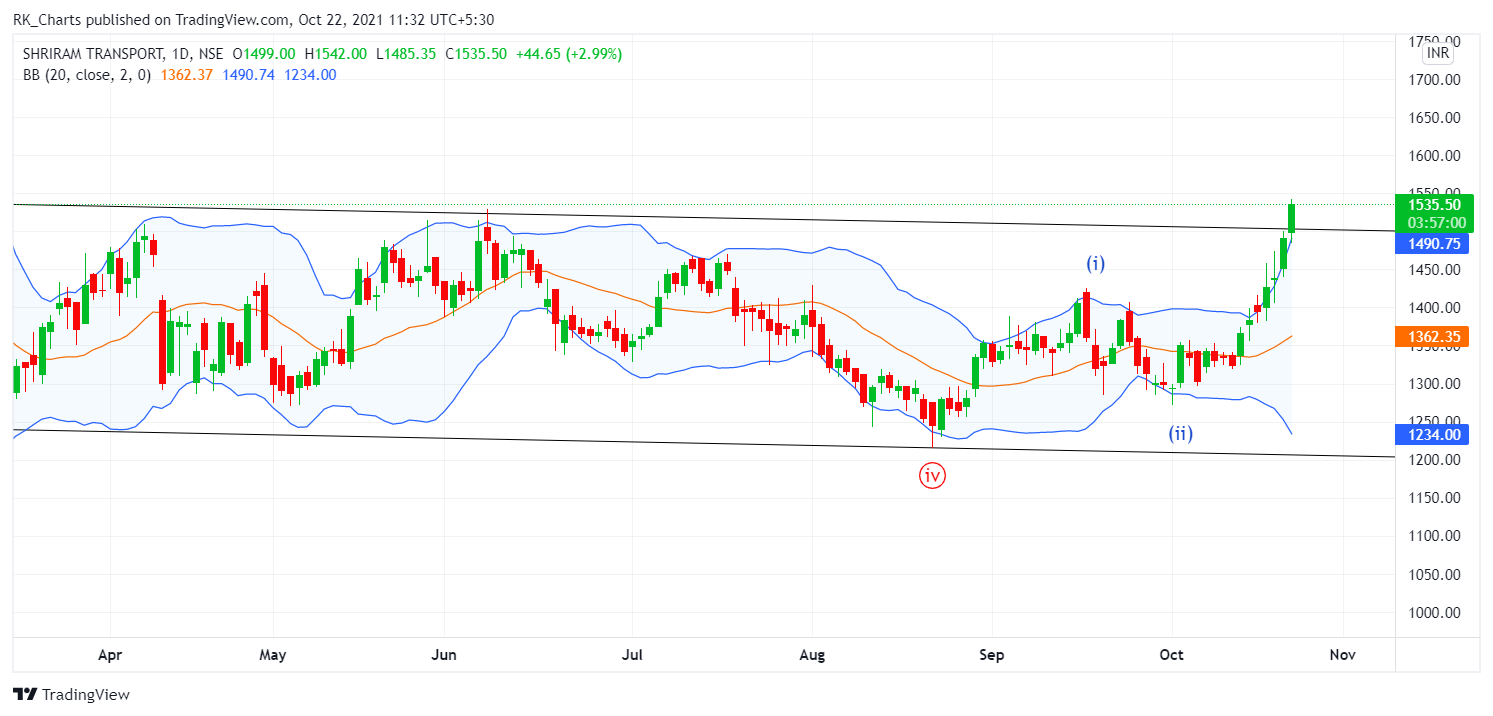
Task: Click the TradingView logo icon
Action: [x=25, y=694]
